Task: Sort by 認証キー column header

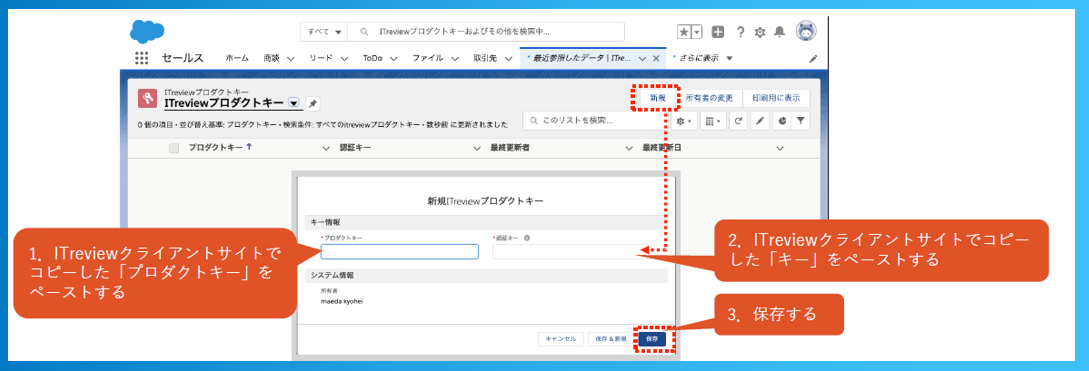Action: 356,148
